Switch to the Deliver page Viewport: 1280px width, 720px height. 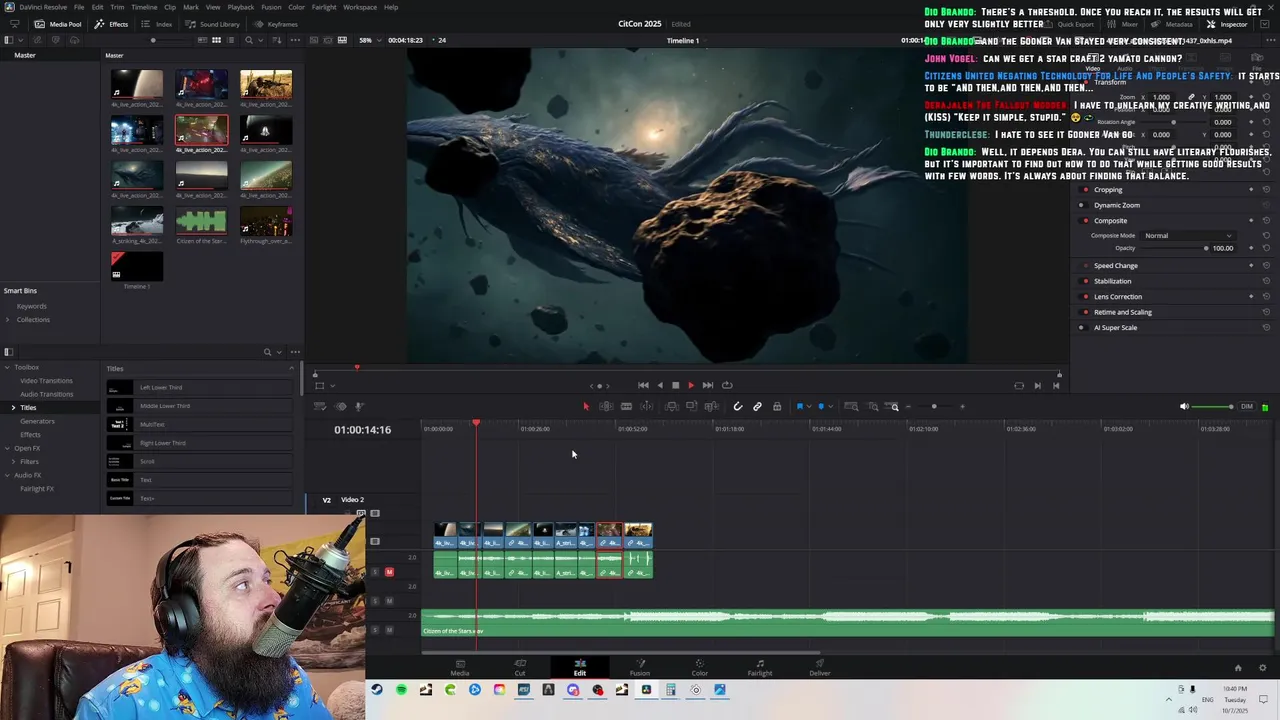[820, 667]
